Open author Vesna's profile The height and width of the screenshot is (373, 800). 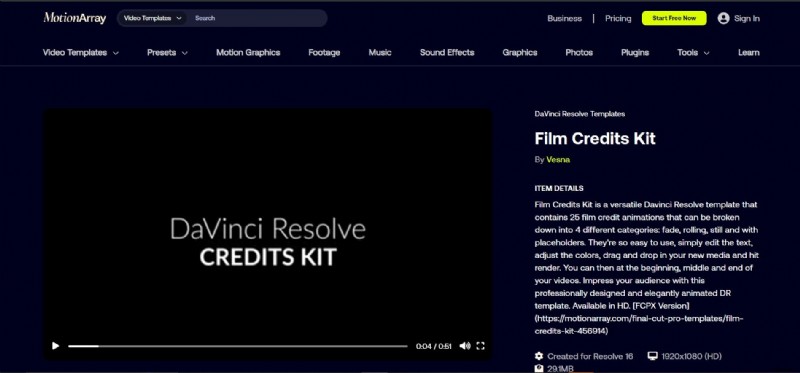click(558, 160)
